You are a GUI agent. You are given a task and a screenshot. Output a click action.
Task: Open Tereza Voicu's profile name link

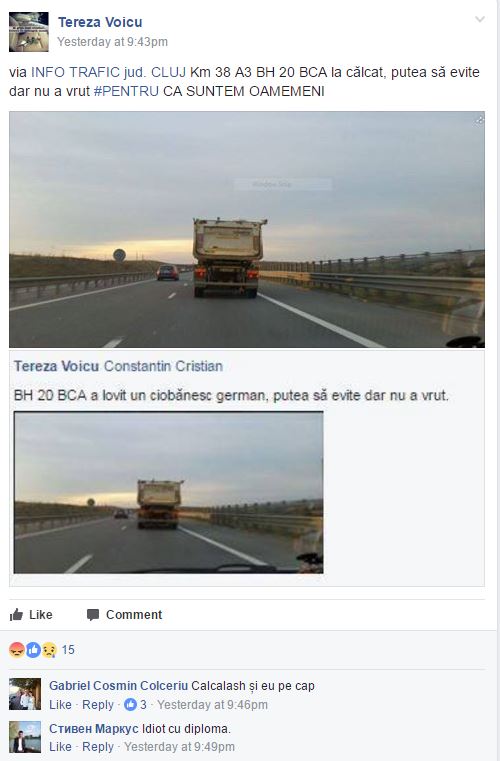click(x=100, y=22)
